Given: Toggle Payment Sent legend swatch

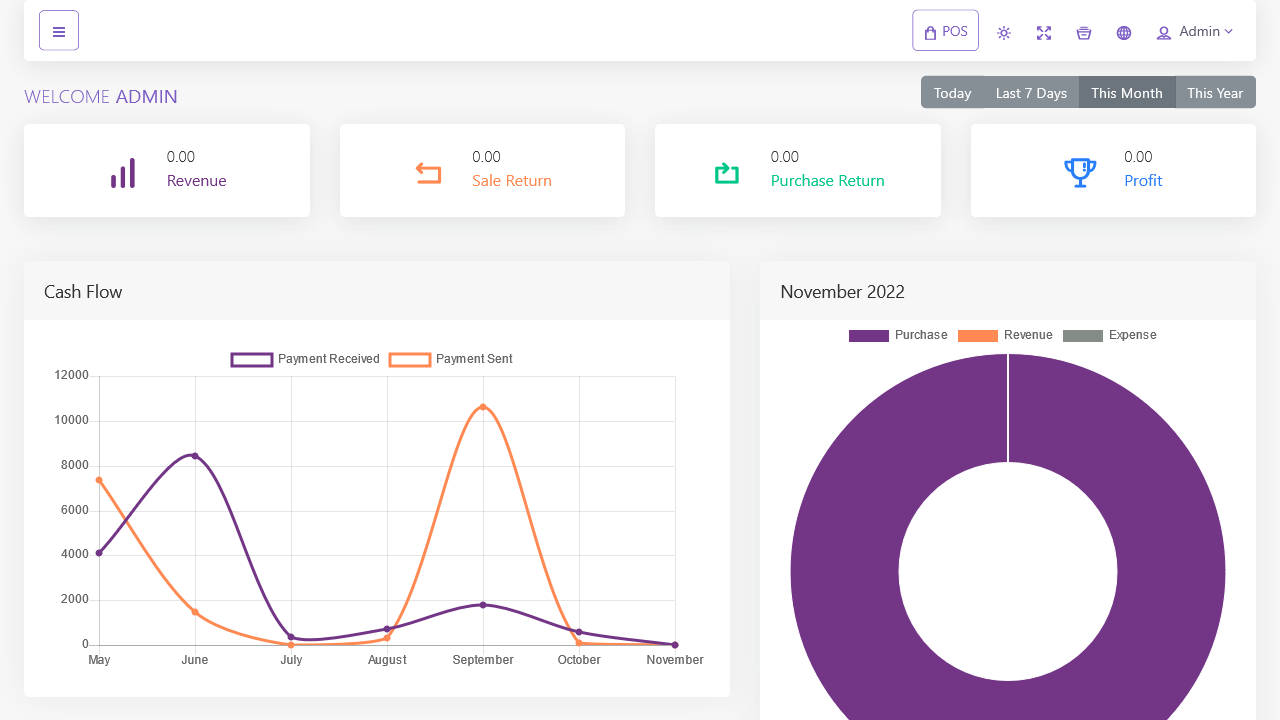Looking at the screenshot, I should (410, 359).
